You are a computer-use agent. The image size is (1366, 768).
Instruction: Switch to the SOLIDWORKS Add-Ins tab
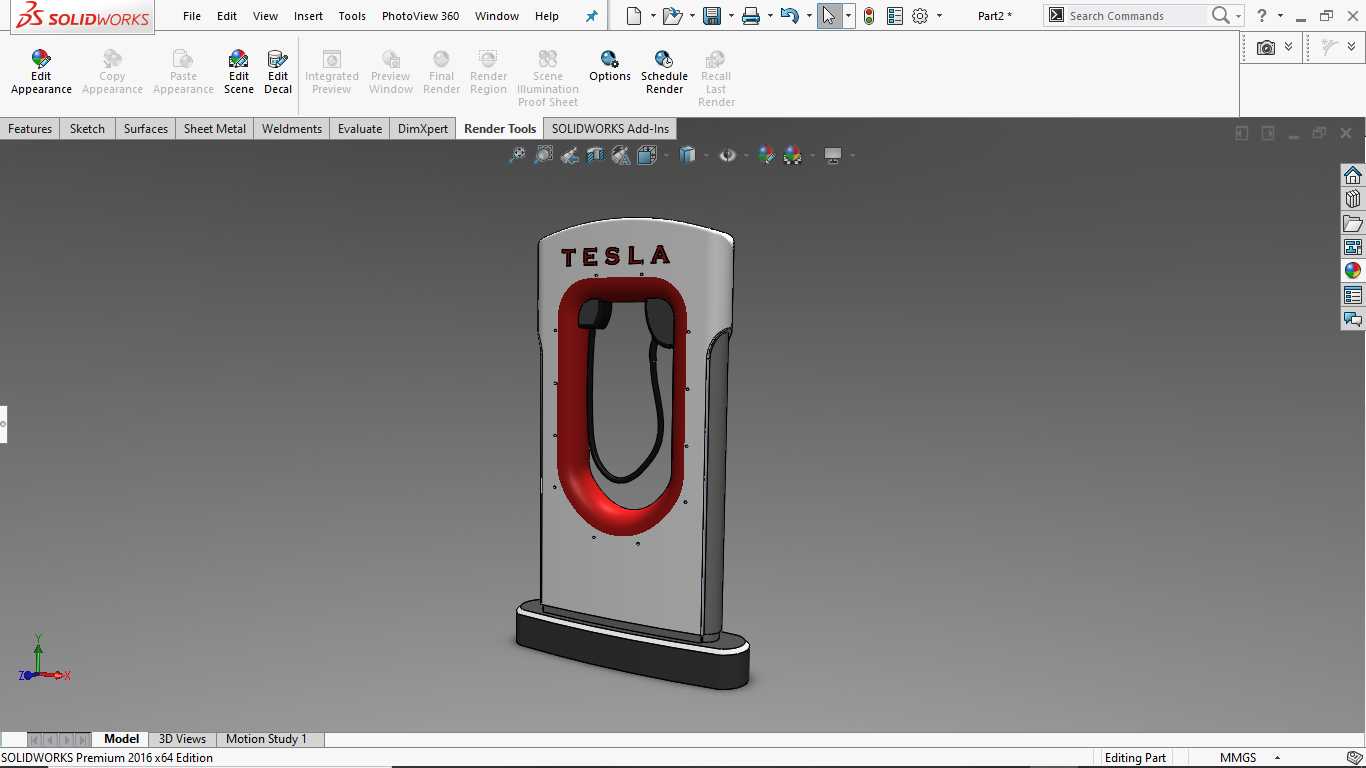tap(610, 128)
